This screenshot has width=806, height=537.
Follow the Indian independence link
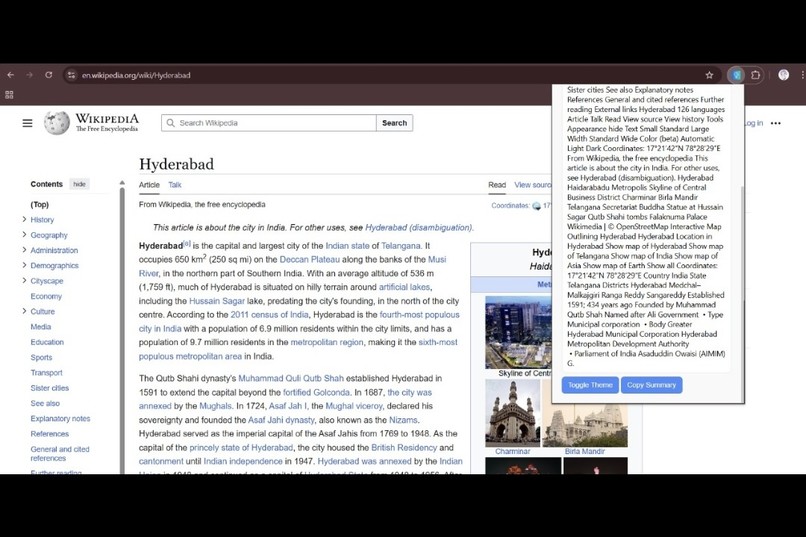[x=243, y=462]
